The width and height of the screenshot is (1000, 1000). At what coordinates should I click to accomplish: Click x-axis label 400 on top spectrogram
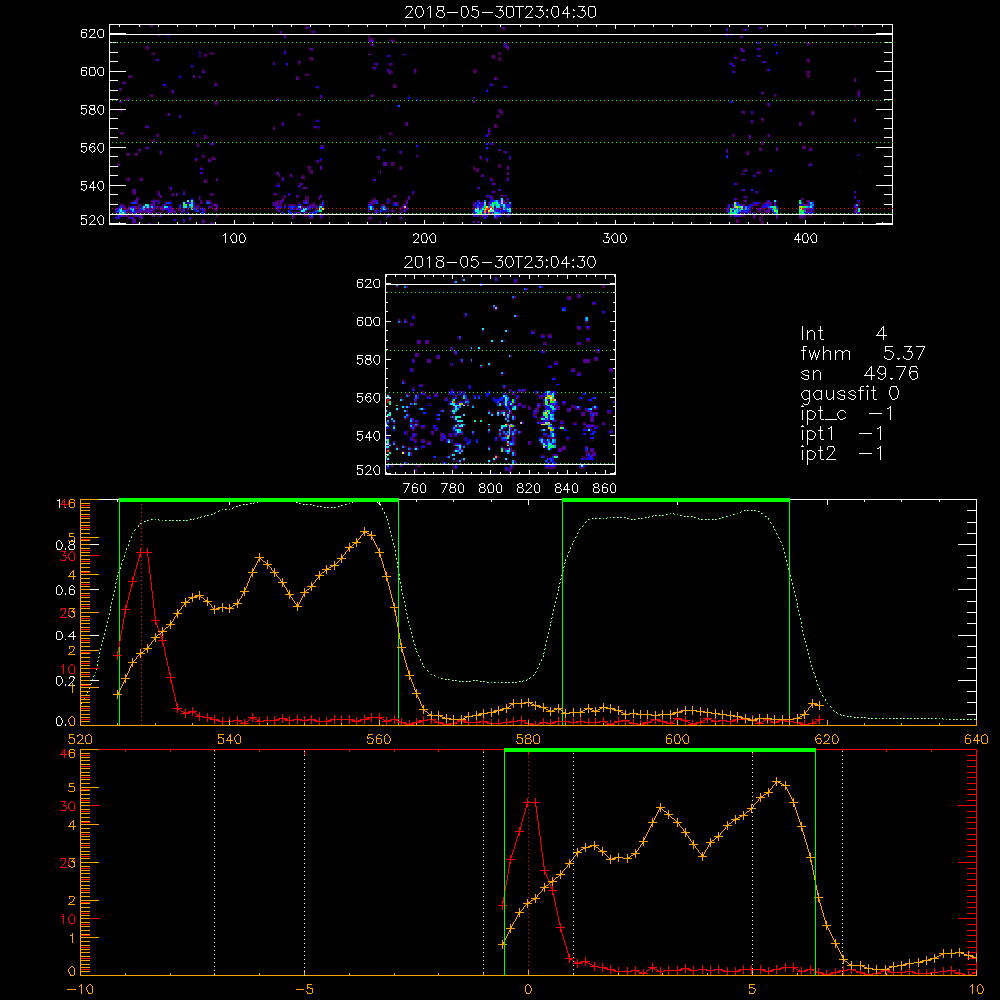point(805,239)
